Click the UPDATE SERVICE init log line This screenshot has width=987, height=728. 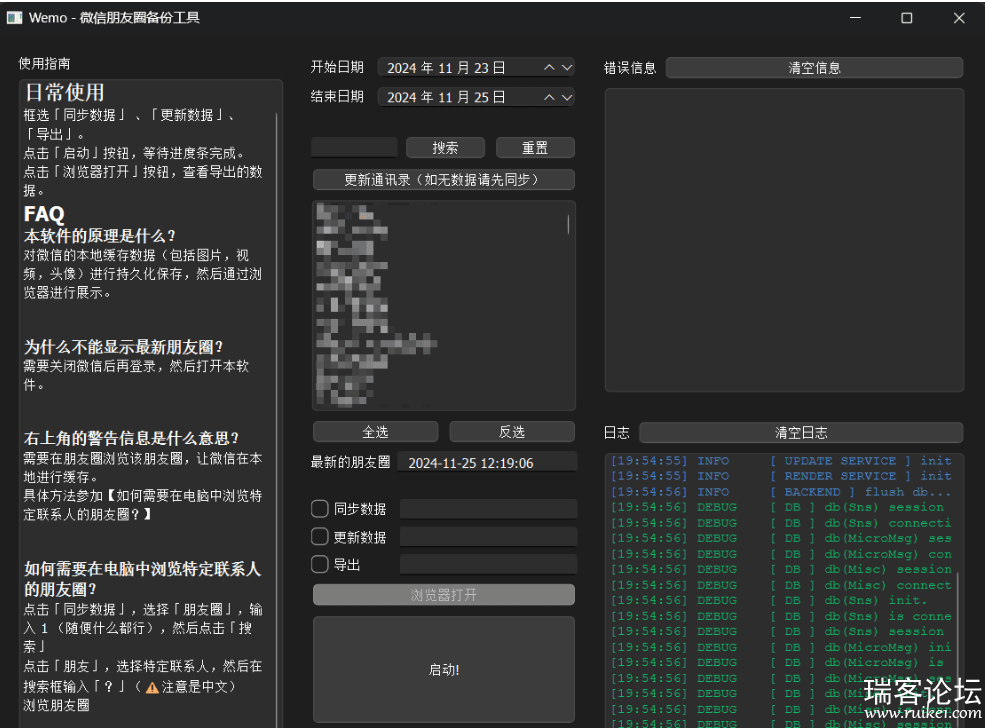(x=781, y=461)
